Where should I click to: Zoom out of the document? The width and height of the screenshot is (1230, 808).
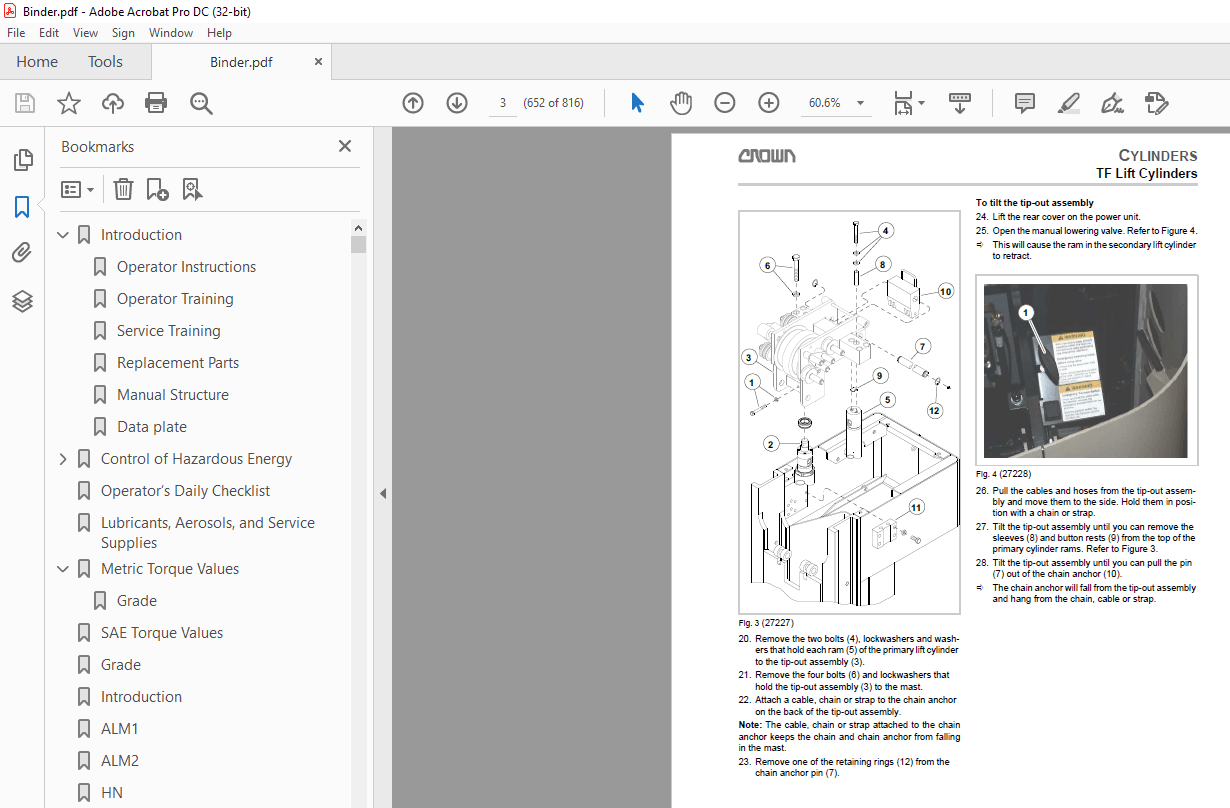click(724, 102)
